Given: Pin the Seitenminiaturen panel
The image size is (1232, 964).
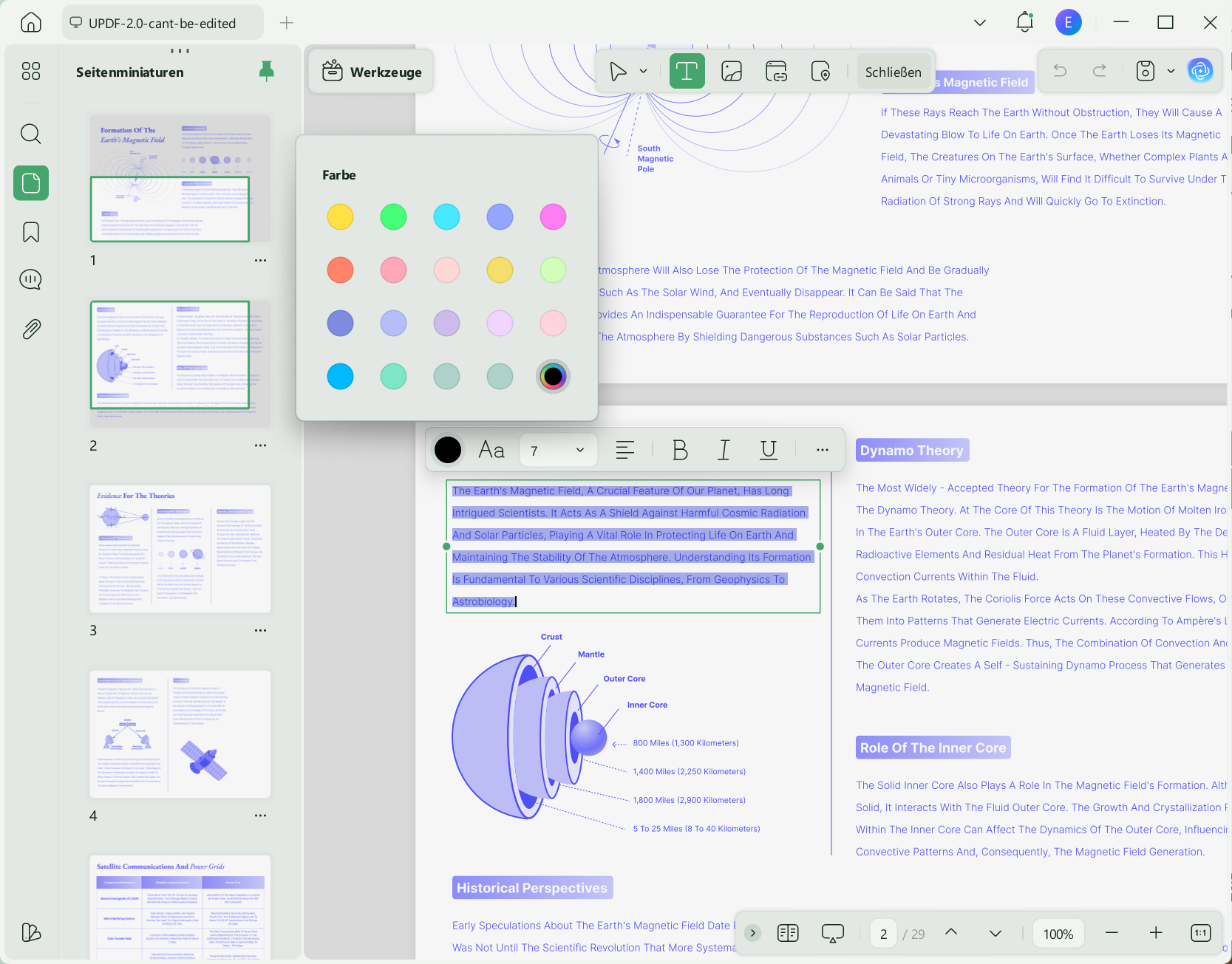Looking at the screenshot, I should pos(267,71).
